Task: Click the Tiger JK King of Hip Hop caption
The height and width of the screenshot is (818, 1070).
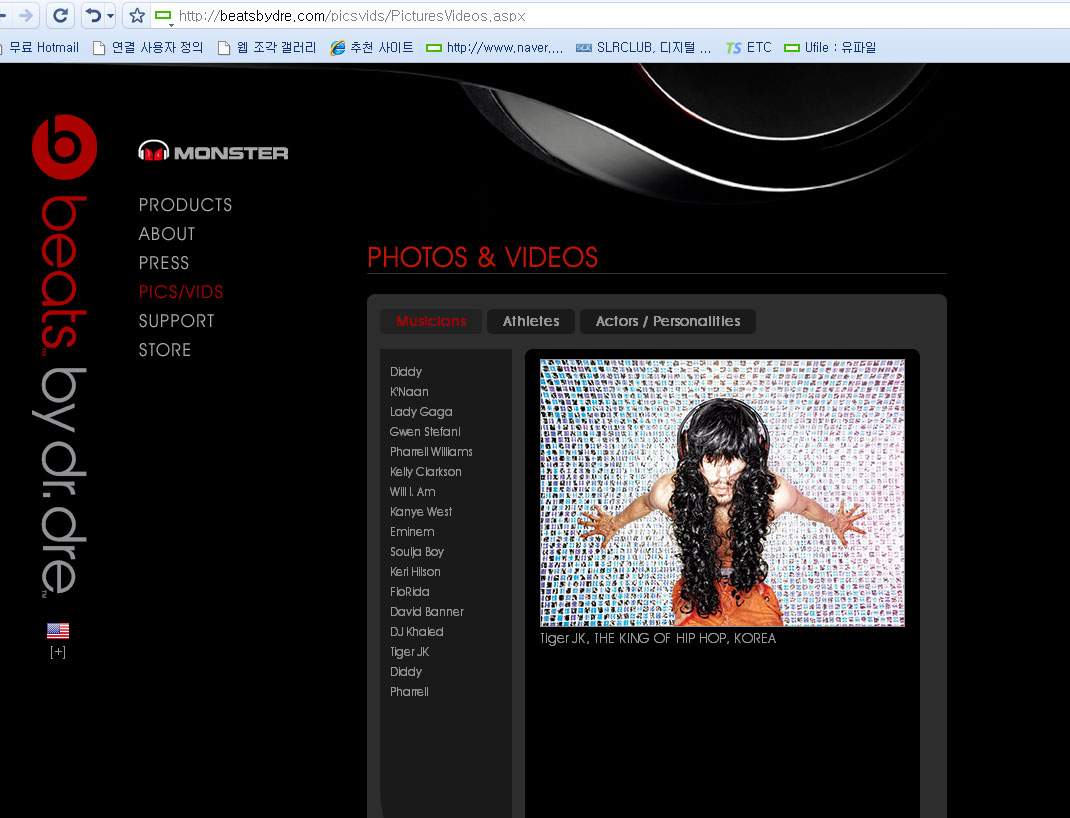Action: tap(658, 639)
